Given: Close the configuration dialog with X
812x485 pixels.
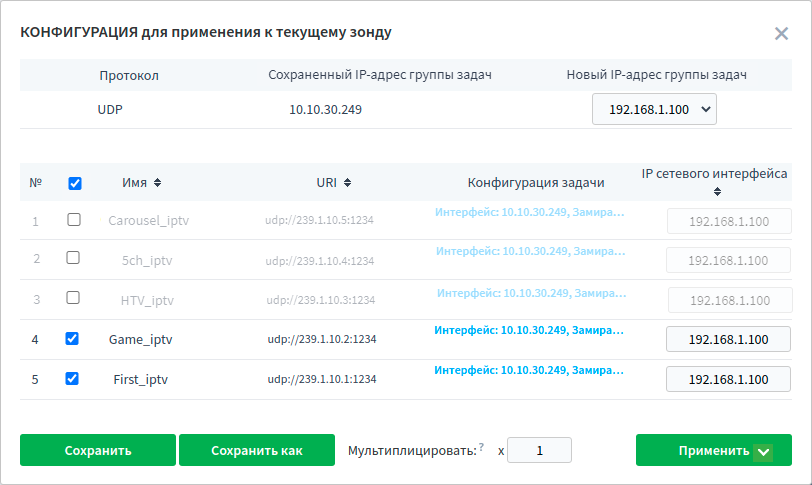Looking at the screenshot, I should [x=781, y=33].
